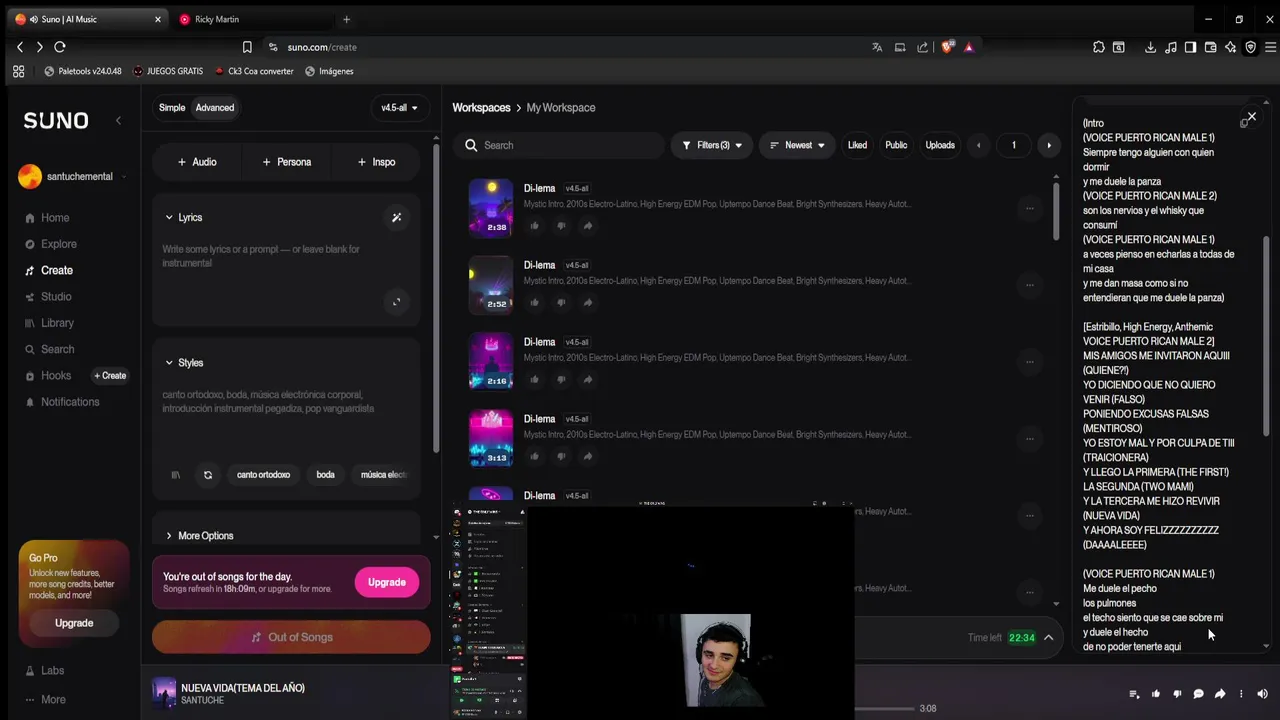Screen dimensions: 1280x720
Task: Open browser downloads icon
Action: click(1150, 47)
